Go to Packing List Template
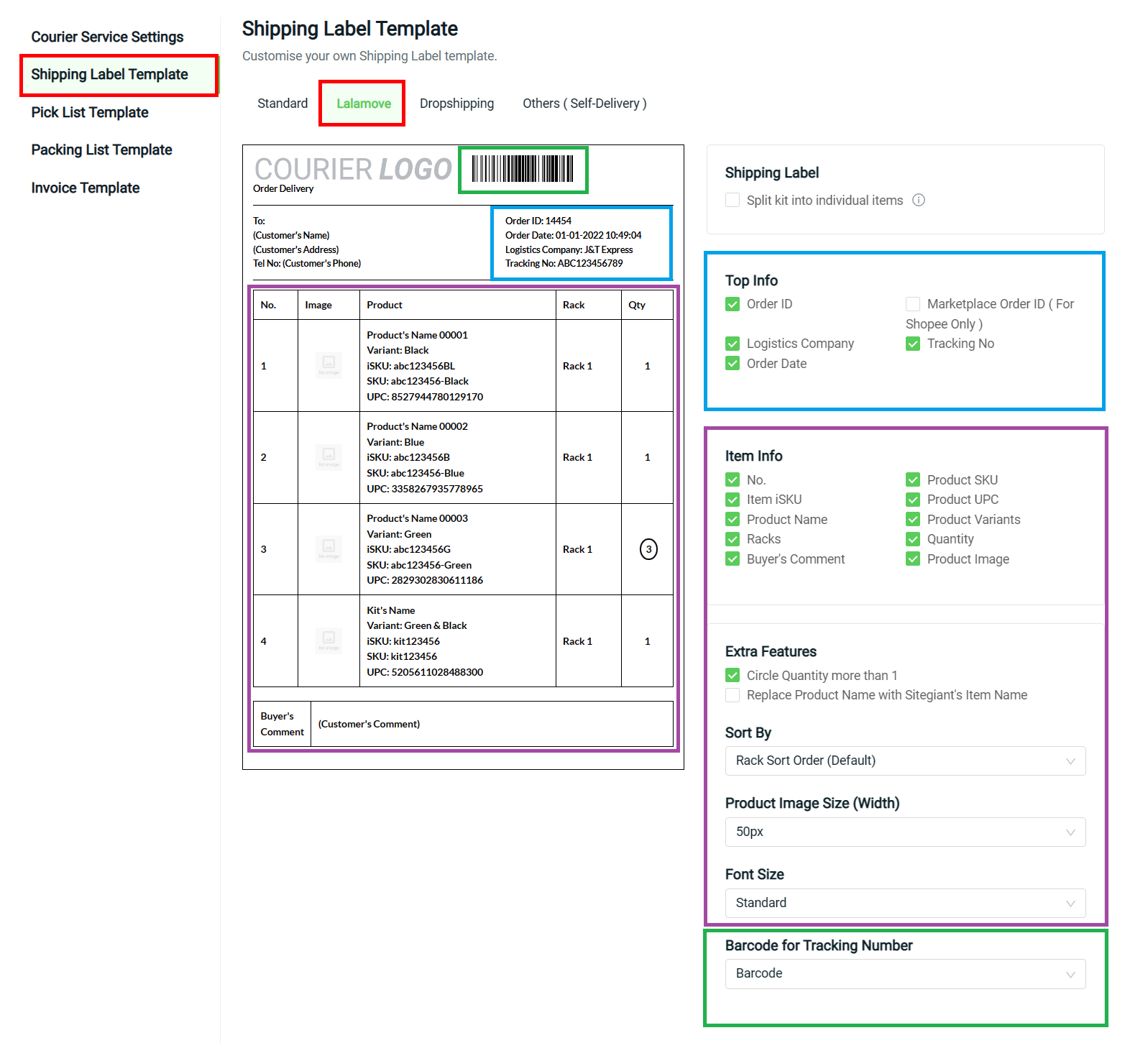 click(101, 150)
